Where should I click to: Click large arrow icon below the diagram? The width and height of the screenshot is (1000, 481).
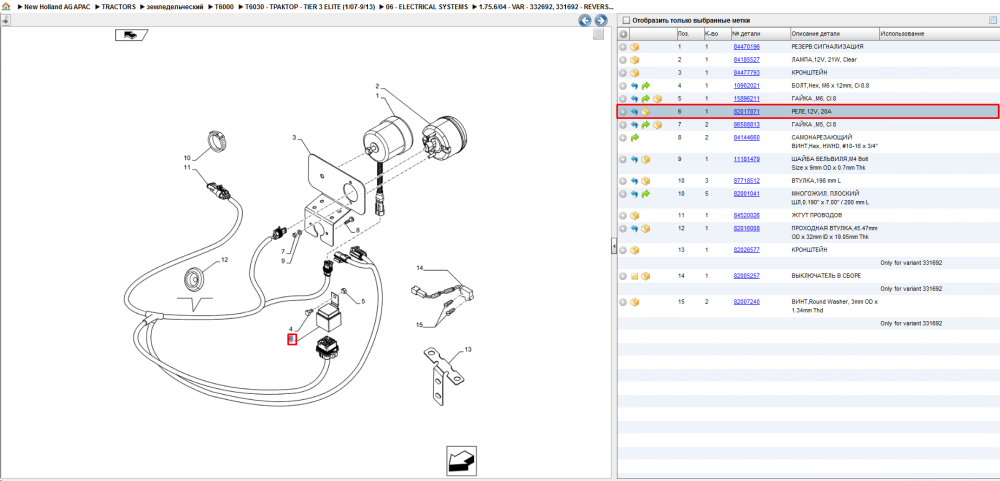pyautogui.click(x=462, y=459)
